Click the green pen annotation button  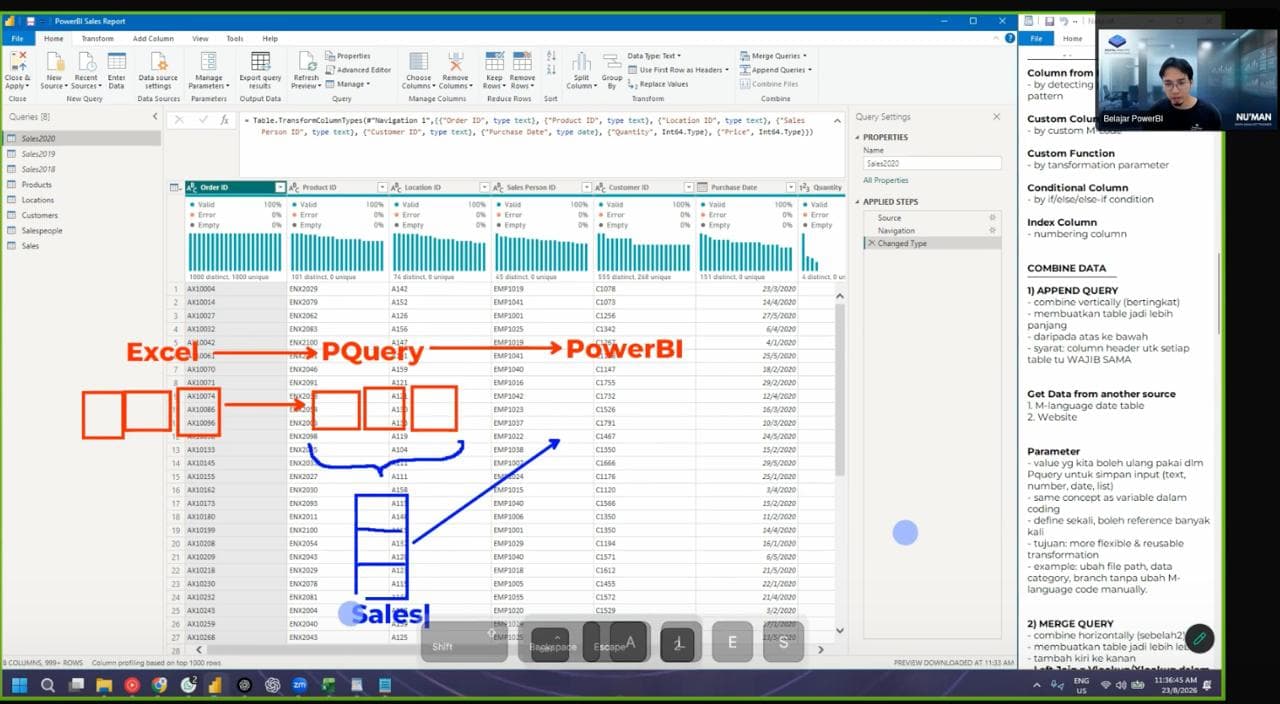(1199, 638)
